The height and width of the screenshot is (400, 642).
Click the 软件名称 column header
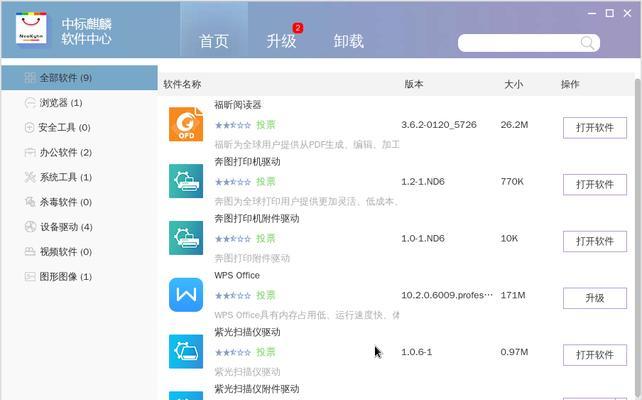tap(182, 84)
